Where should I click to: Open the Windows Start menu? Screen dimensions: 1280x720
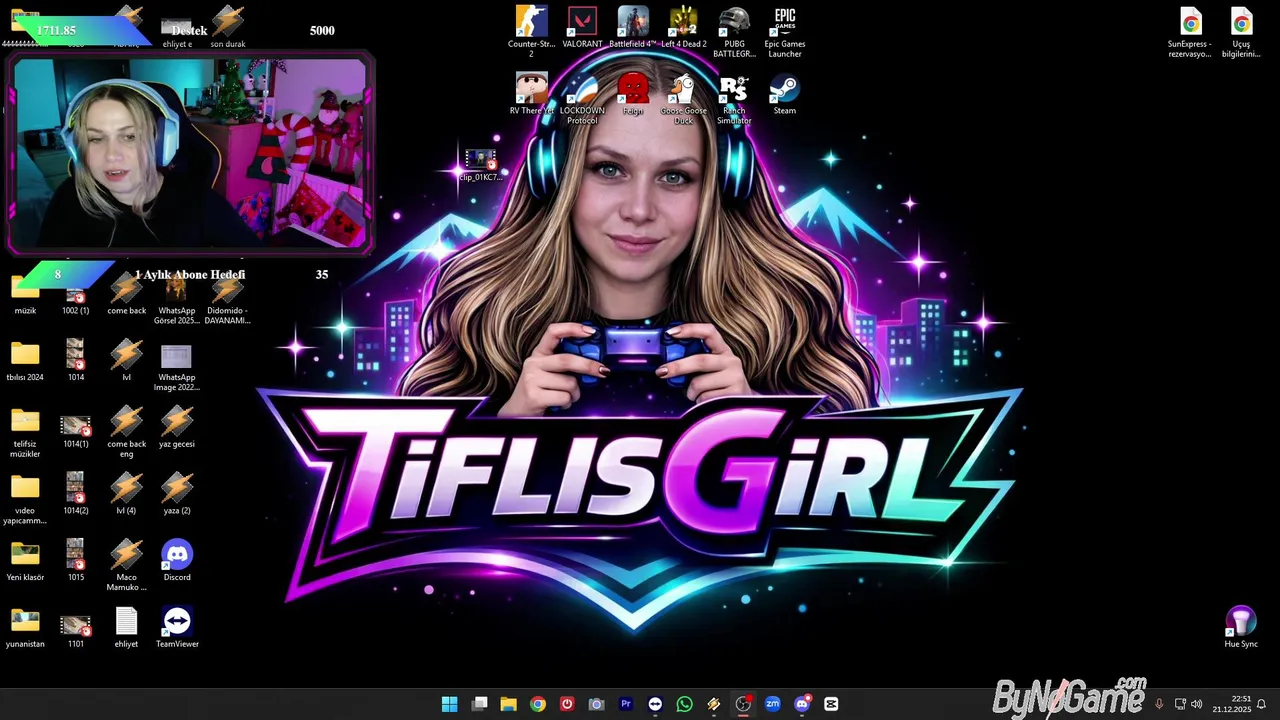tap(450, 704)
